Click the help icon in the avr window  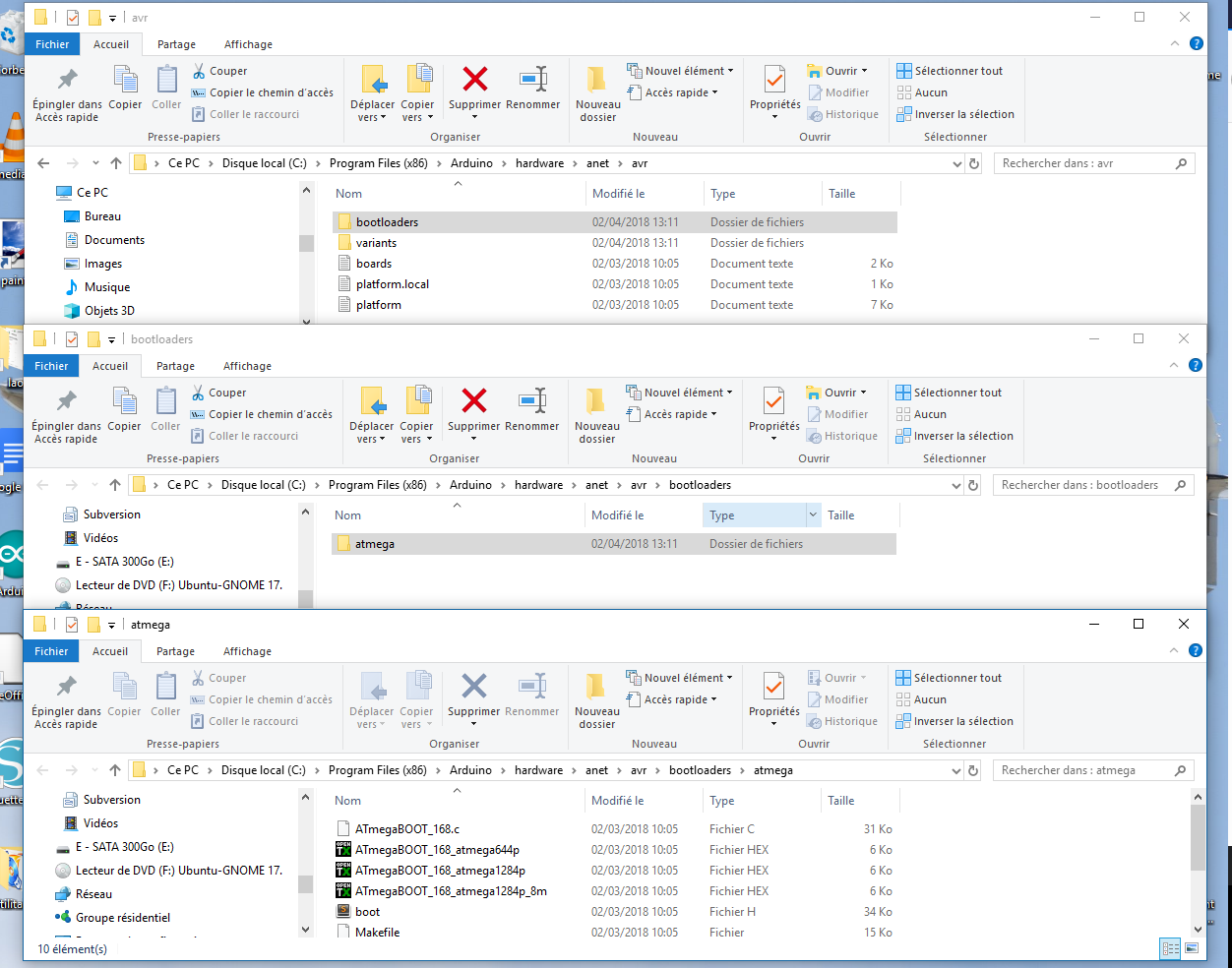click(x=1197, y=43)
